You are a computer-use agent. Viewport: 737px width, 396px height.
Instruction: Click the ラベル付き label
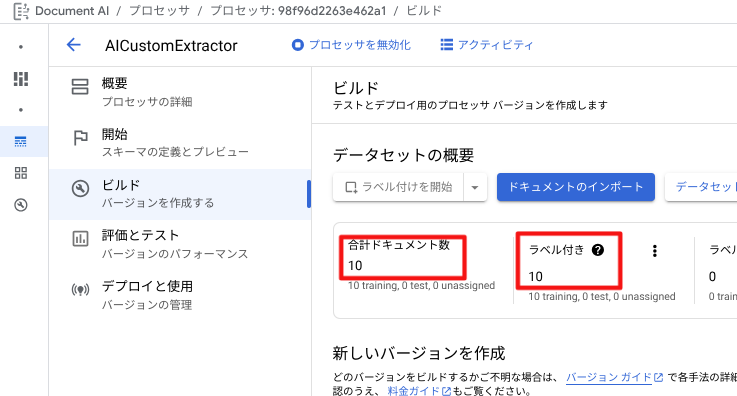click(x=557, y=250)
